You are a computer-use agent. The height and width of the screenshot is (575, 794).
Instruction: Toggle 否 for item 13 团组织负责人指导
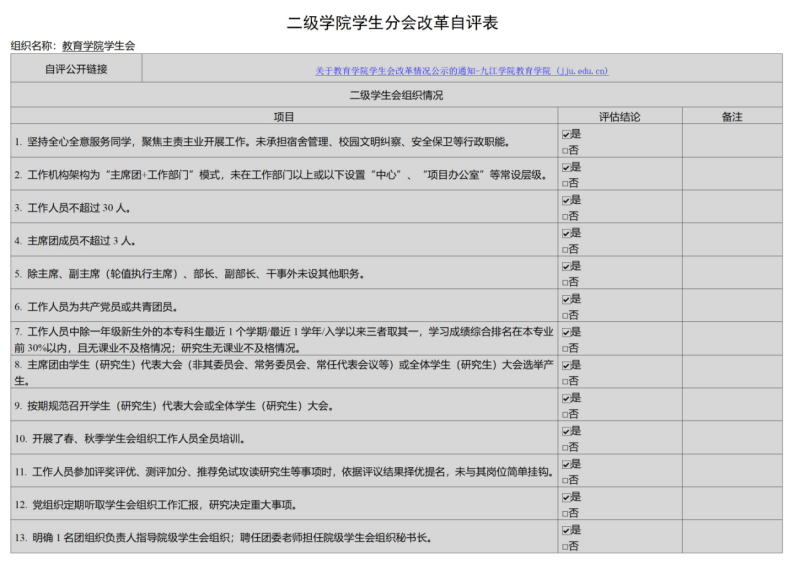(565, 547)
